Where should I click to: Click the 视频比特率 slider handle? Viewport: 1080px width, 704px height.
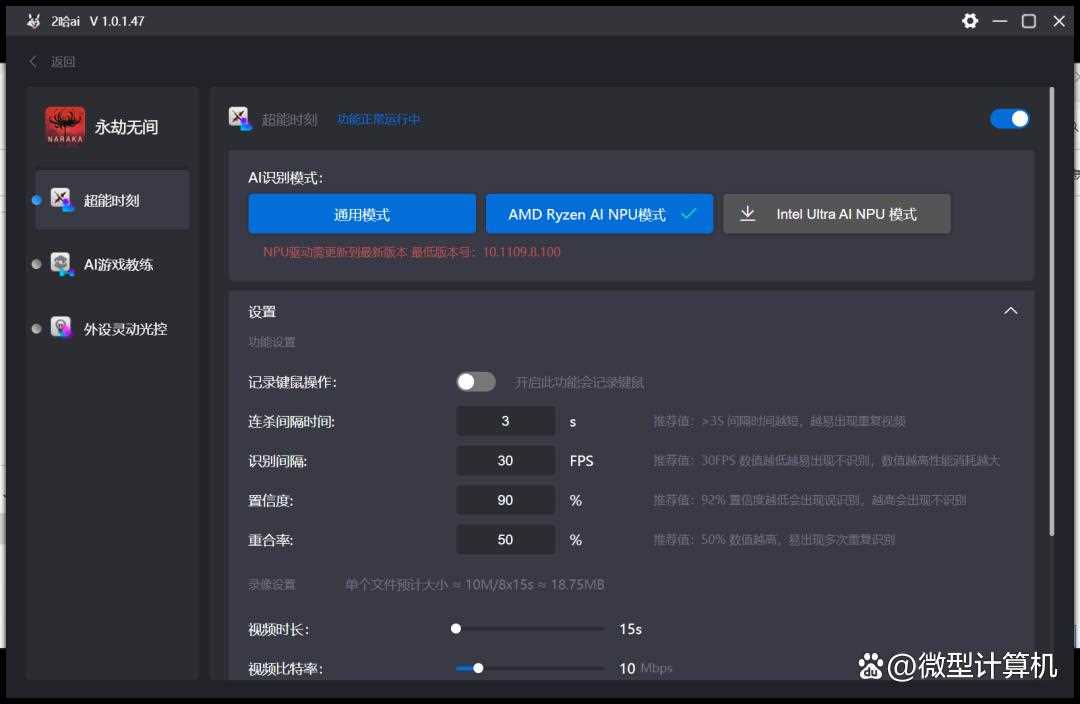pyautogui.click(x=478, y=668)
